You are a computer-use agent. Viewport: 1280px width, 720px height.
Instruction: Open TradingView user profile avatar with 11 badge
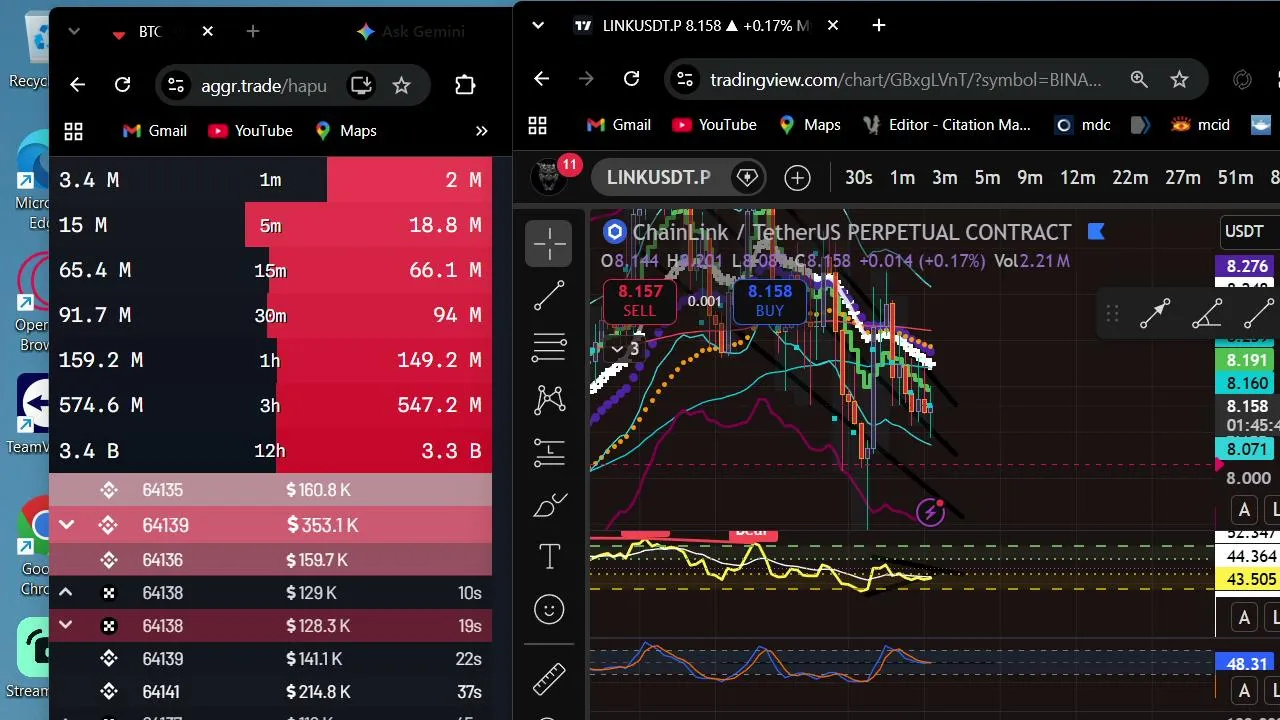[x=549, y=177]
